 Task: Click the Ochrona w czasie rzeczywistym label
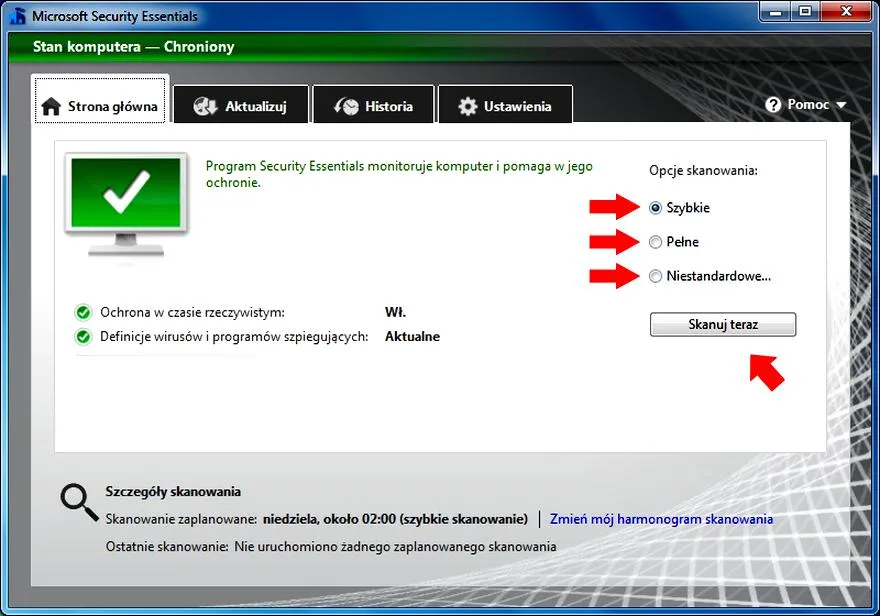click(192, 312)
